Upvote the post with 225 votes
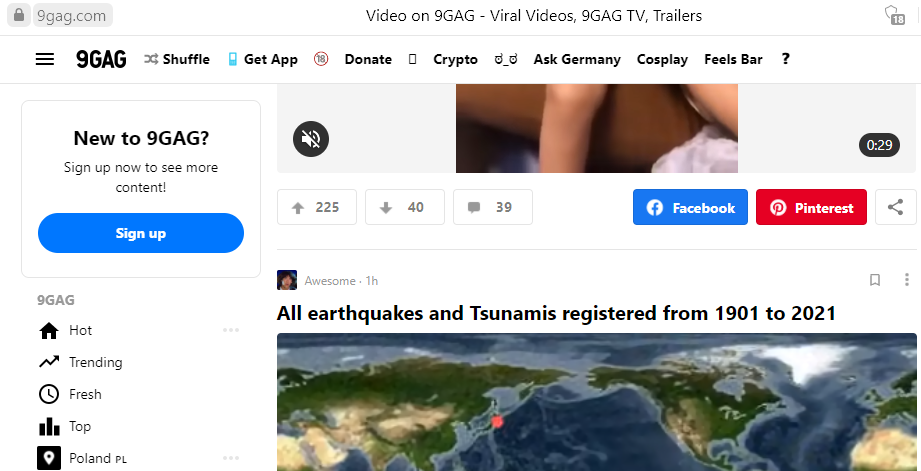This screenshot has width=921, height=471. click(x=317, y=207)
